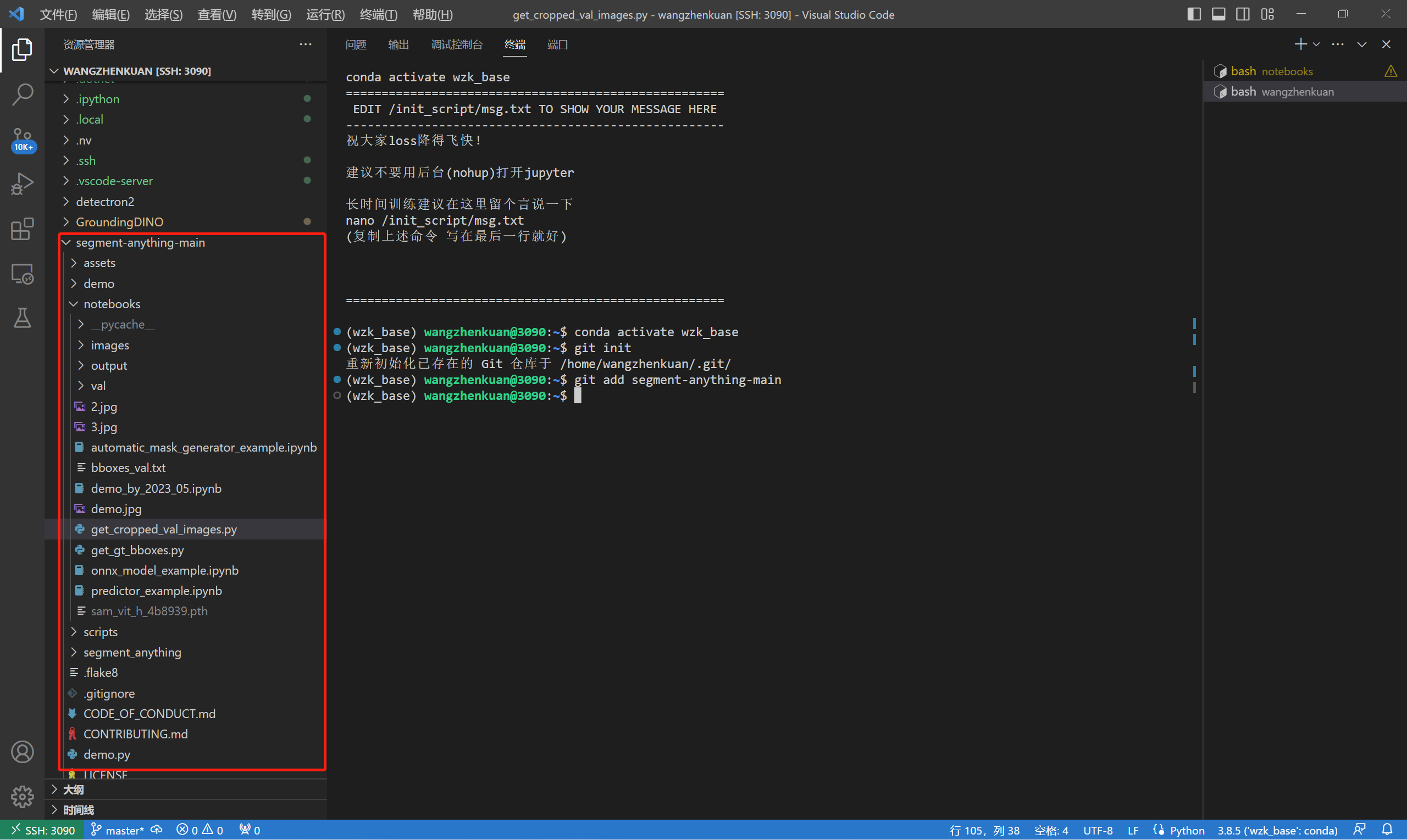The image size is (1407, 840).
Task: Switch to the 调试控制台 panel tab
Action: [x=456, y=44]
